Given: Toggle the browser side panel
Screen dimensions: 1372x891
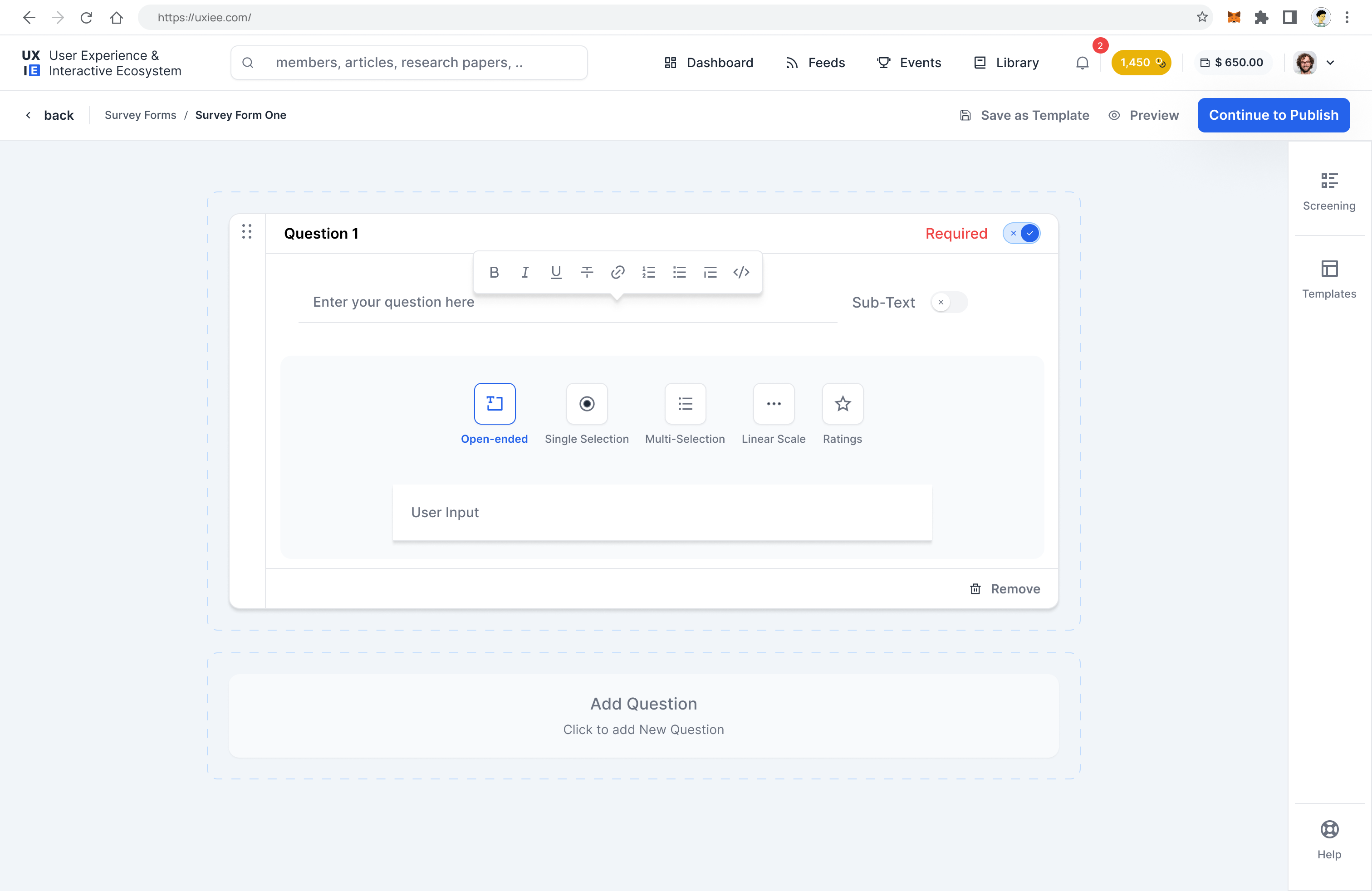Looking at the screenshot, I should (1289, 17).
